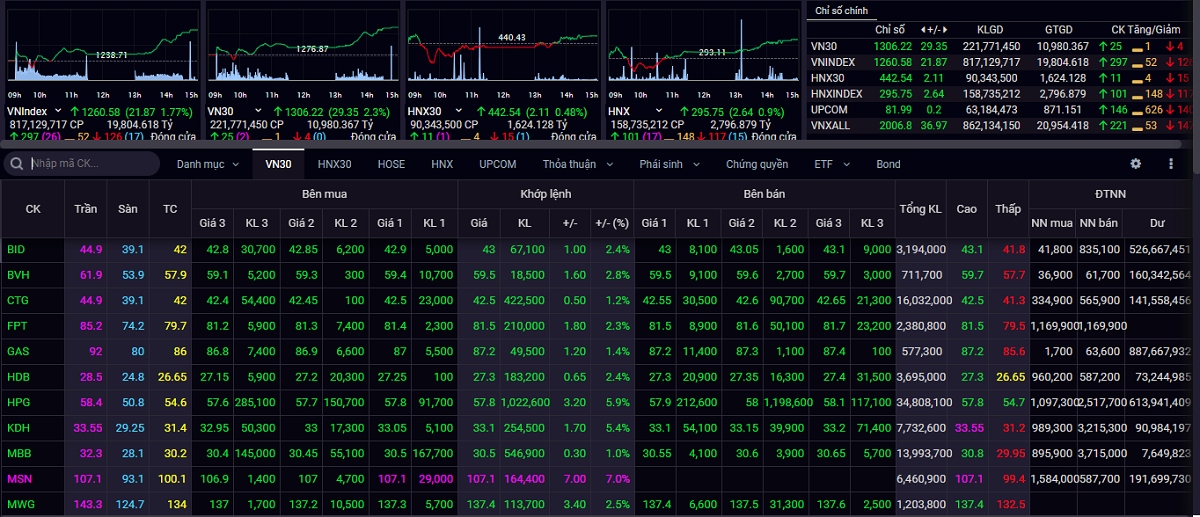Open the settings gear icon
This screenshot has width=1200, height=517.
(1135, 164)
